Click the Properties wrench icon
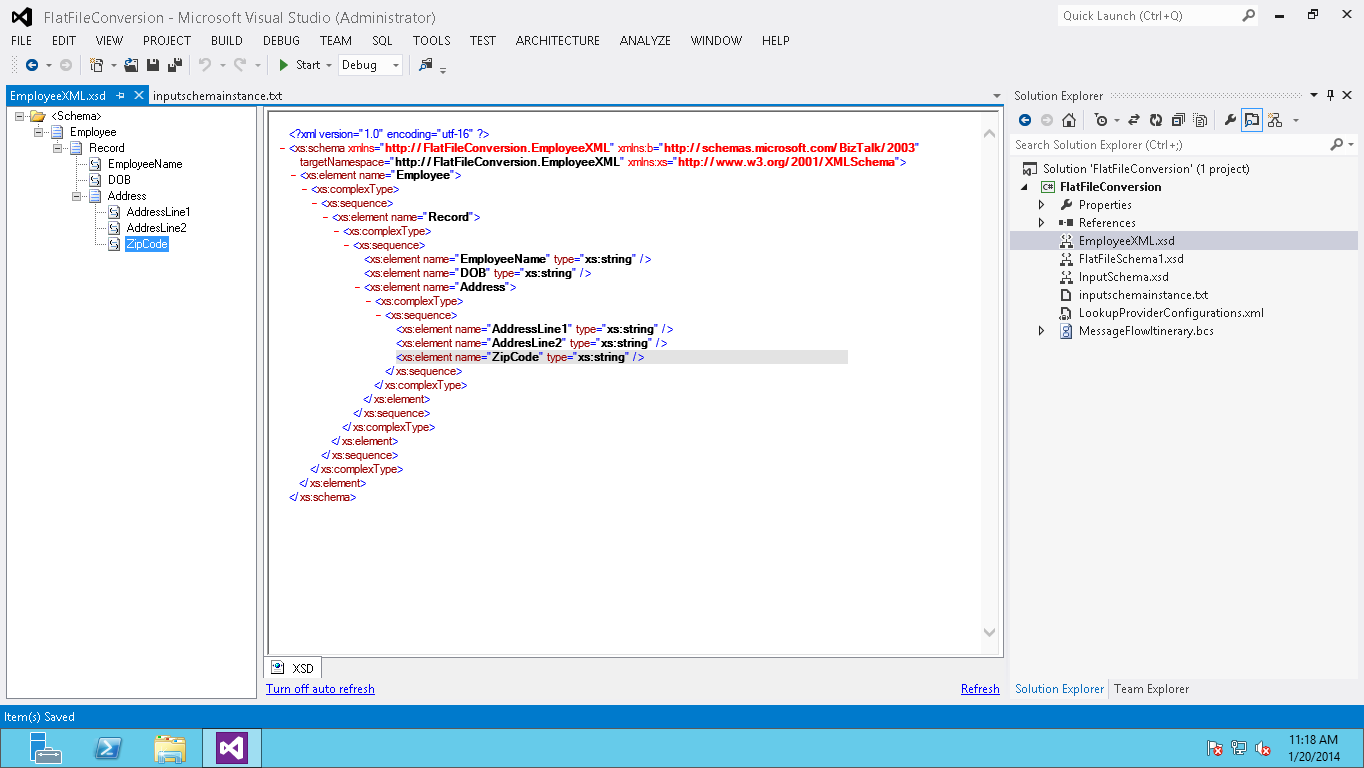1364x768 pixels. (1230, 120)
